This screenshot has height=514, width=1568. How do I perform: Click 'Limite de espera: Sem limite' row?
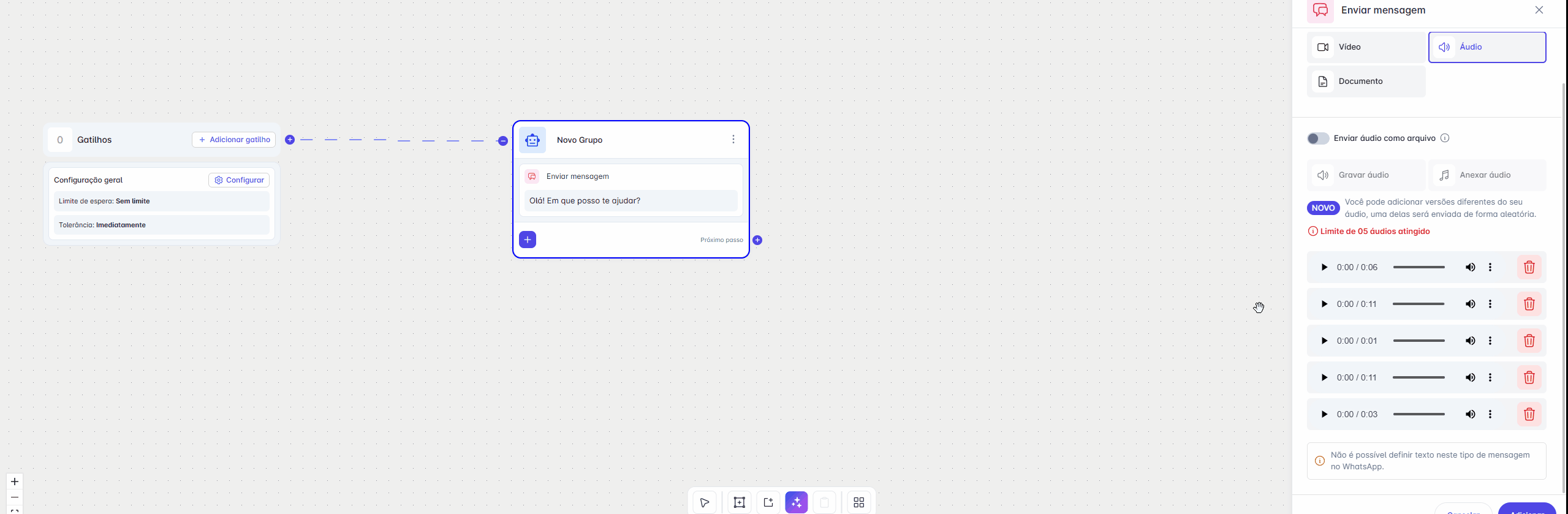162,201
